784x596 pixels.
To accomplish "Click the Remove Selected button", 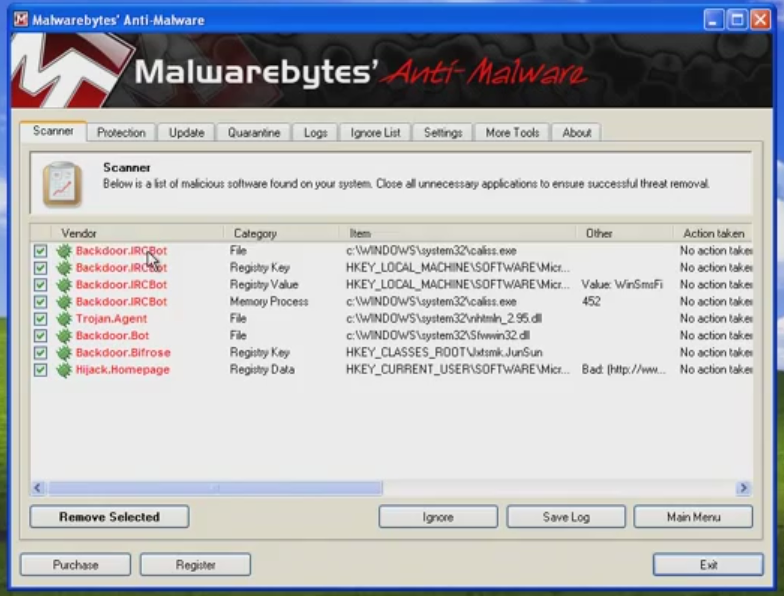I will tap(110, 516).
